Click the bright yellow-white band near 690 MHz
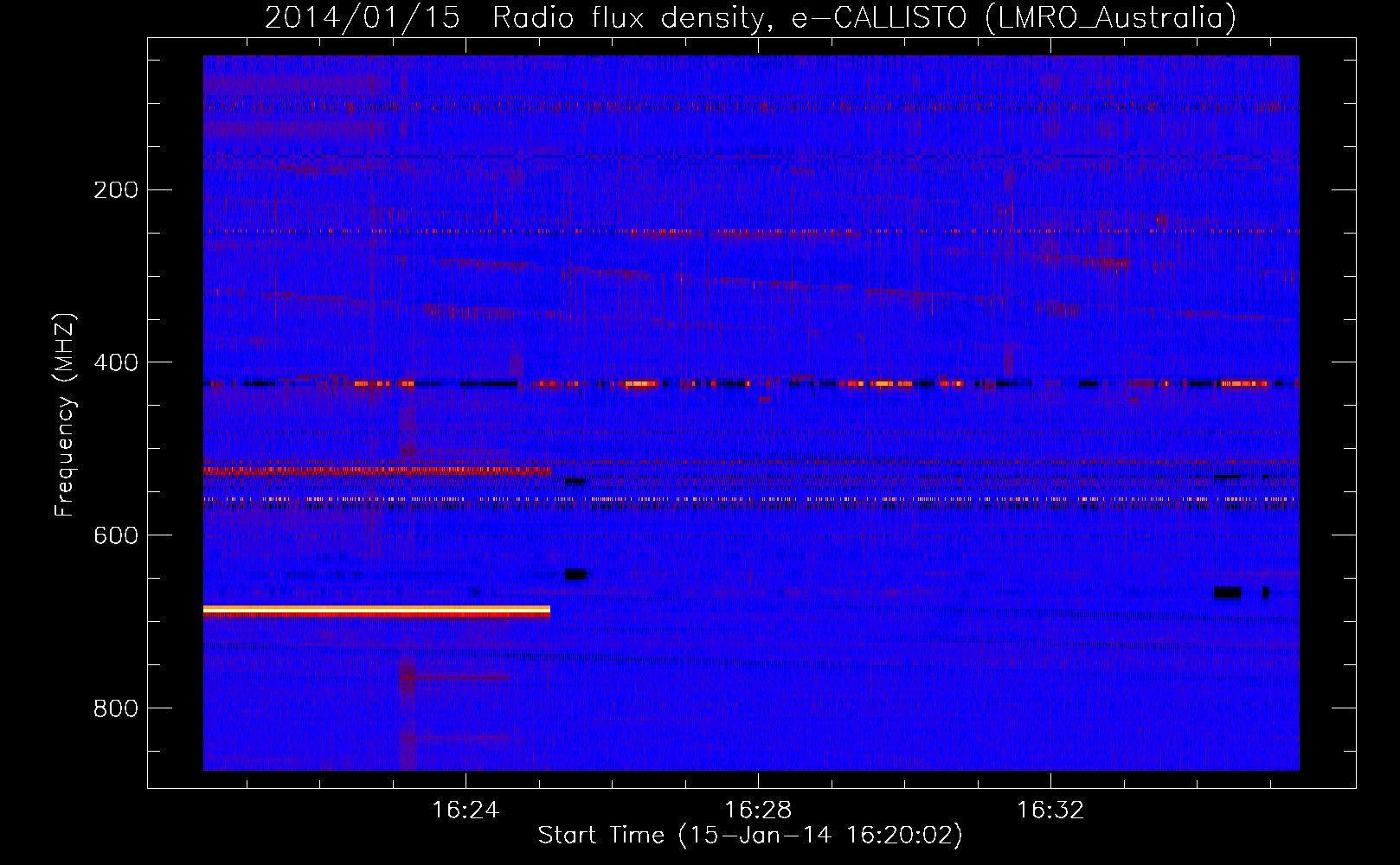The width and height of the screenshot is (1400, 865). click(376, 611)
